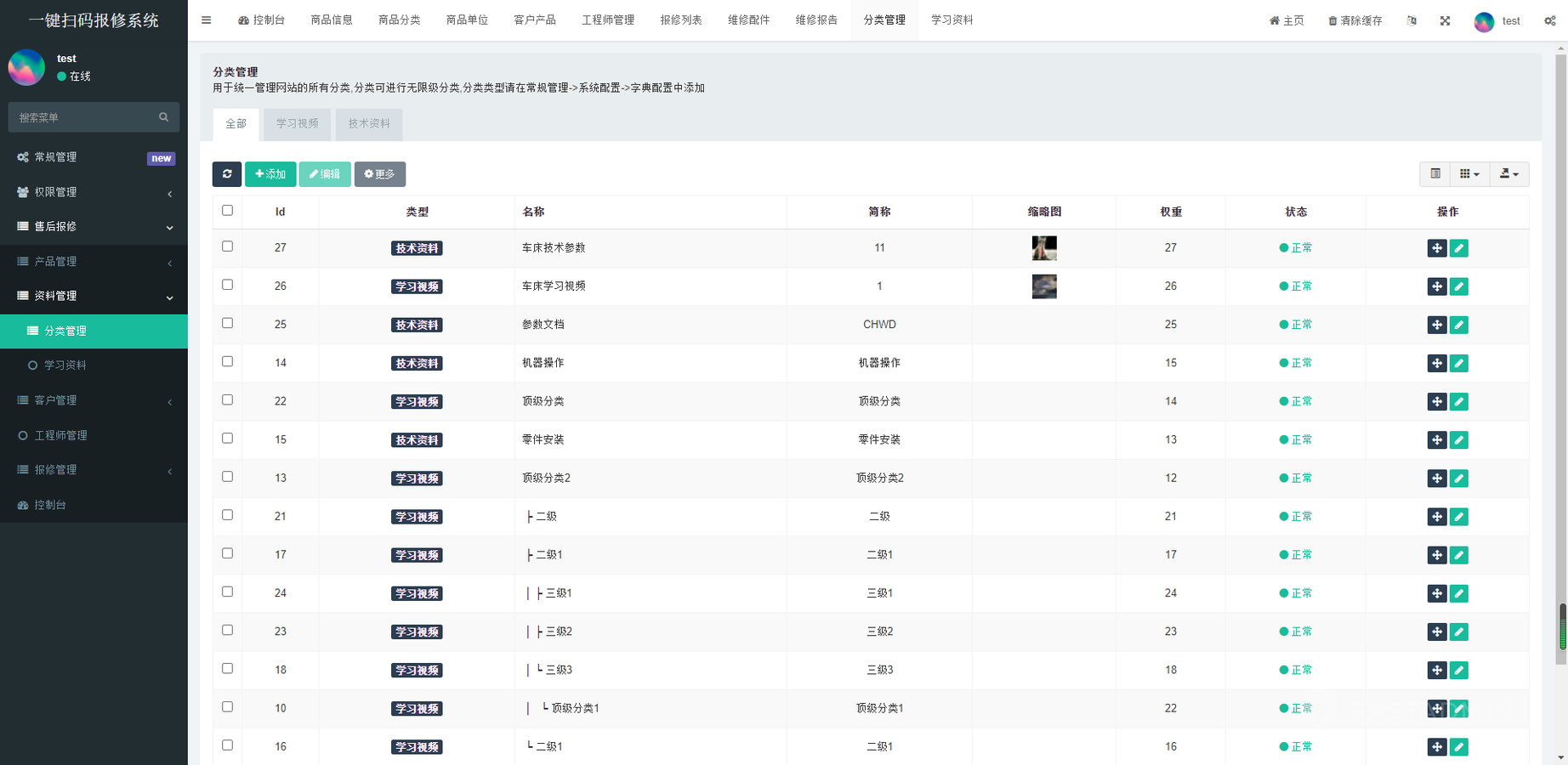Open the 报修列表 top navigation tab
This screenshot has height=765, width=1568.
[681, 20]
